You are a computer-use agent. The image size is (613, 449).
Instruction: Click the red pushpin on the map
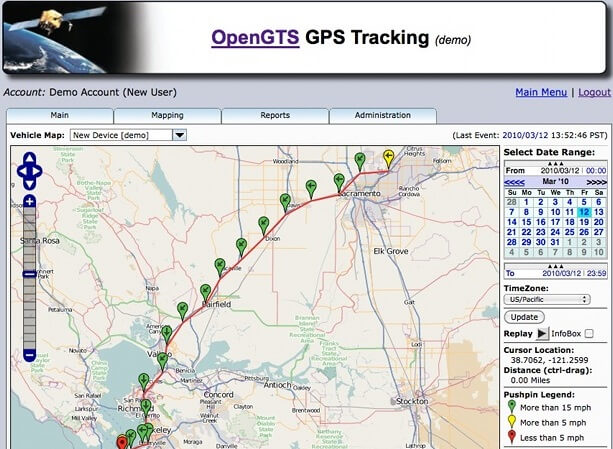[123, 441]
